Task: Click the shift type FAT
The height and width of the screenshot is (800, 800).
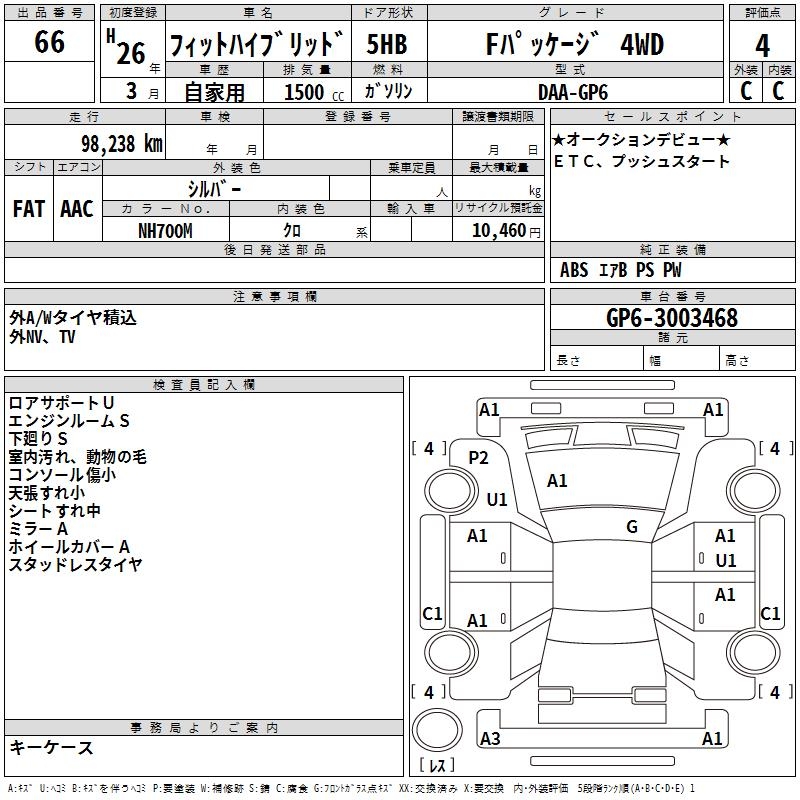Action: (29, 209)
